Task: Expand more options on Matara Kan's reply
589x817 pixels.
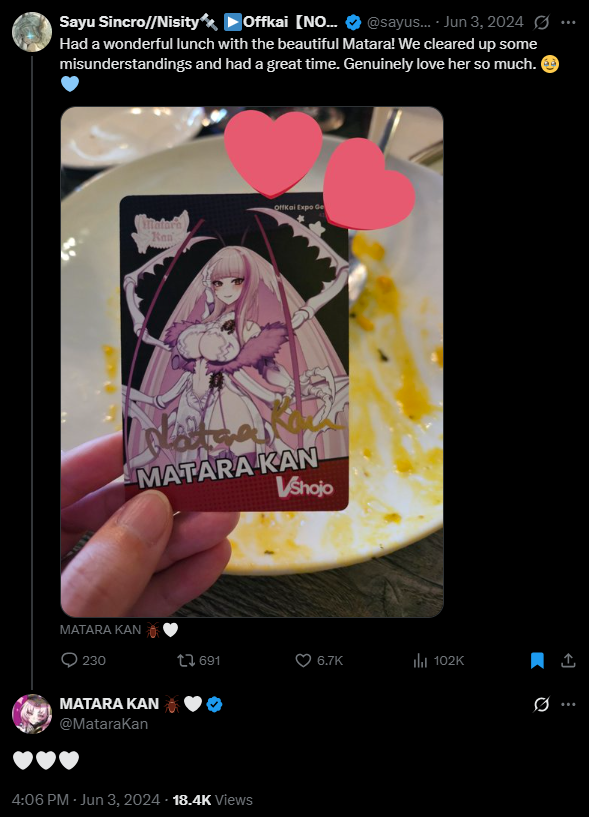Action: click(x=568, y=704)
